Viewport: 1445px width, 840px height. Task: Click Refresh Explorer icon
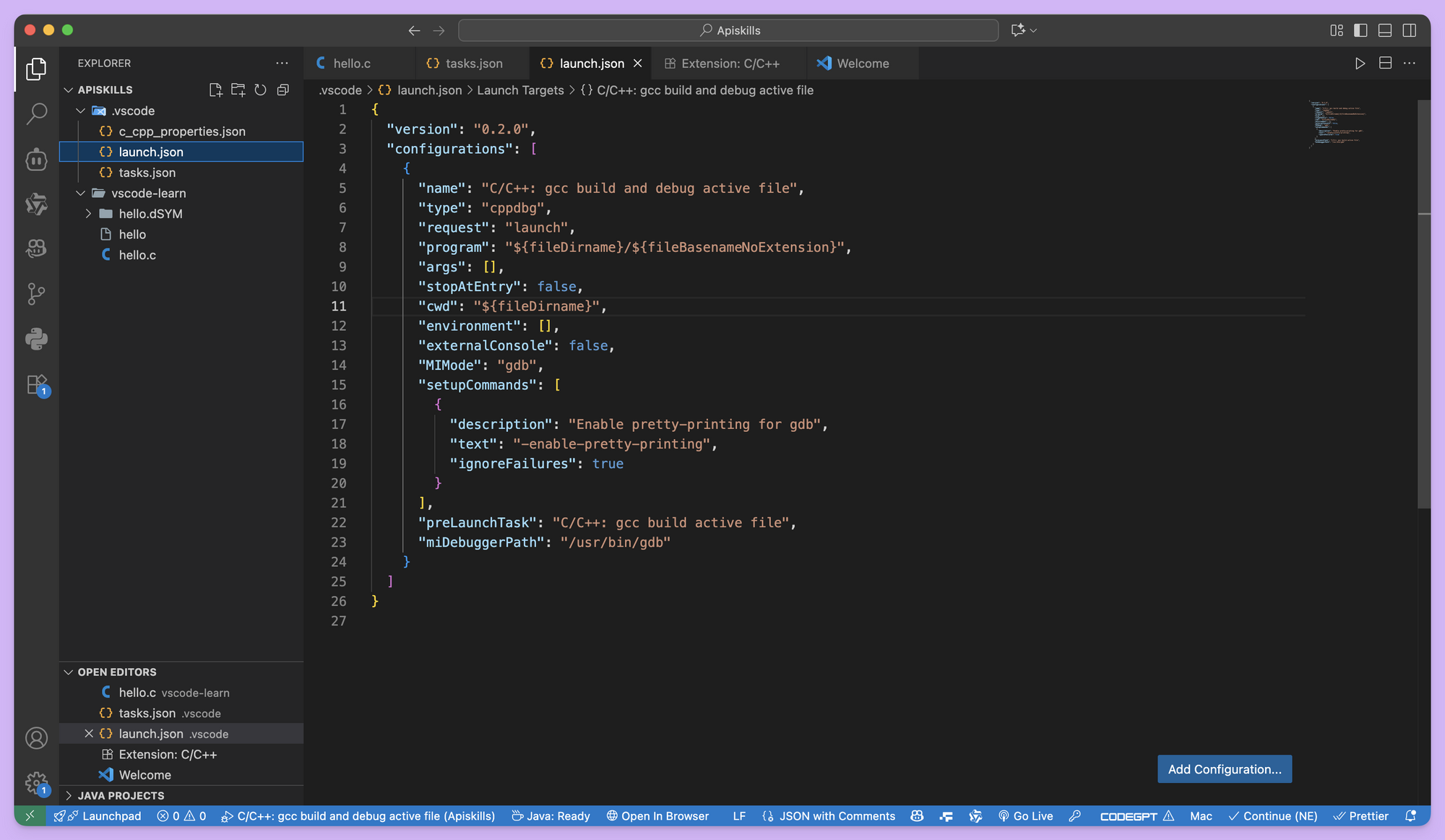[260, 90]
